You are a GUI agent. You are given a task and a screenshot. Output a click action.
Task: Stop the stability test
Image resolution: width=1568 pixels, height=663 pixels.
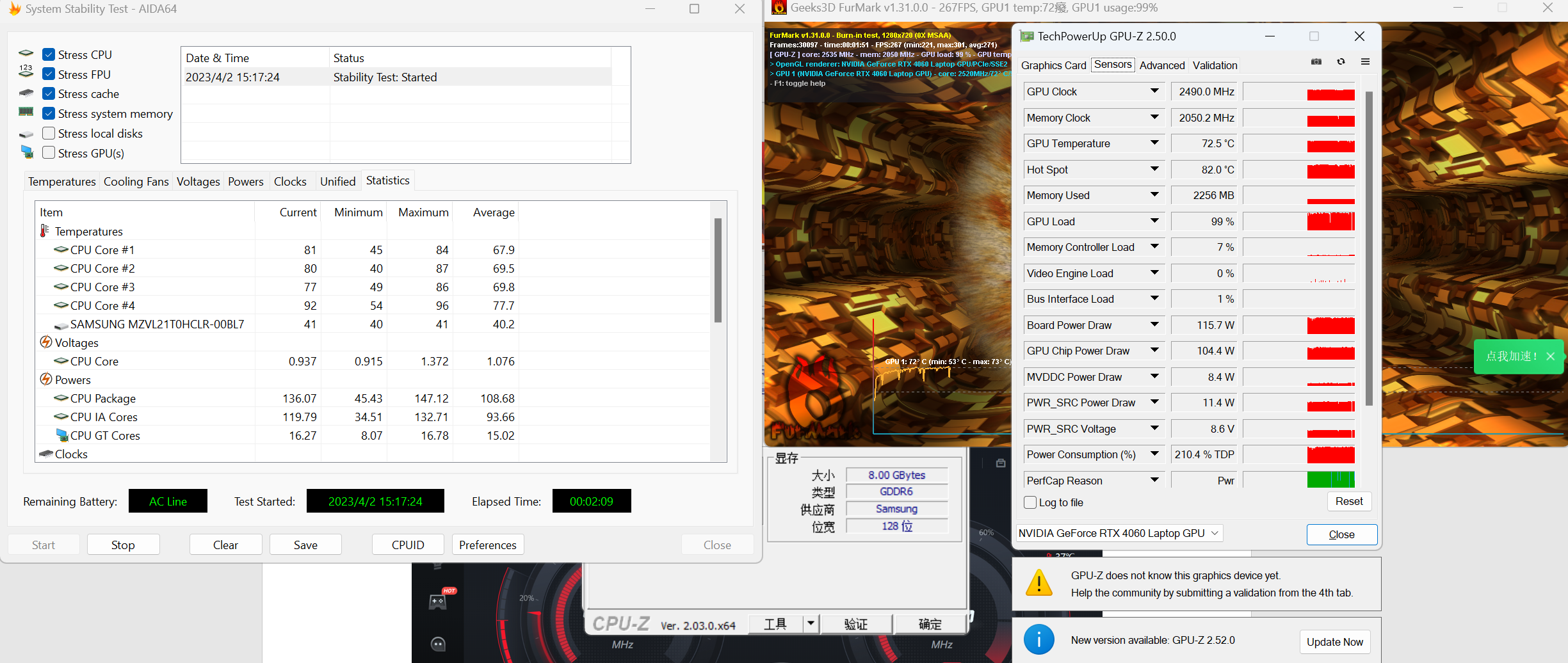(123, 545)
